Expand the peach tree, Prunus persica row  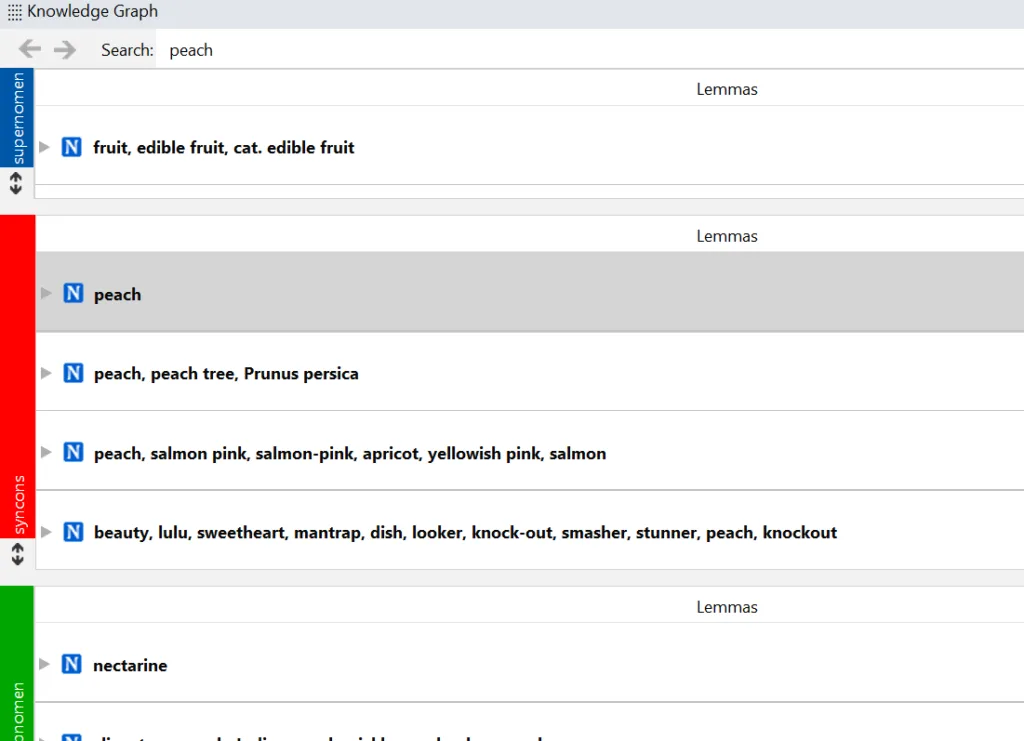click(45, 373)
